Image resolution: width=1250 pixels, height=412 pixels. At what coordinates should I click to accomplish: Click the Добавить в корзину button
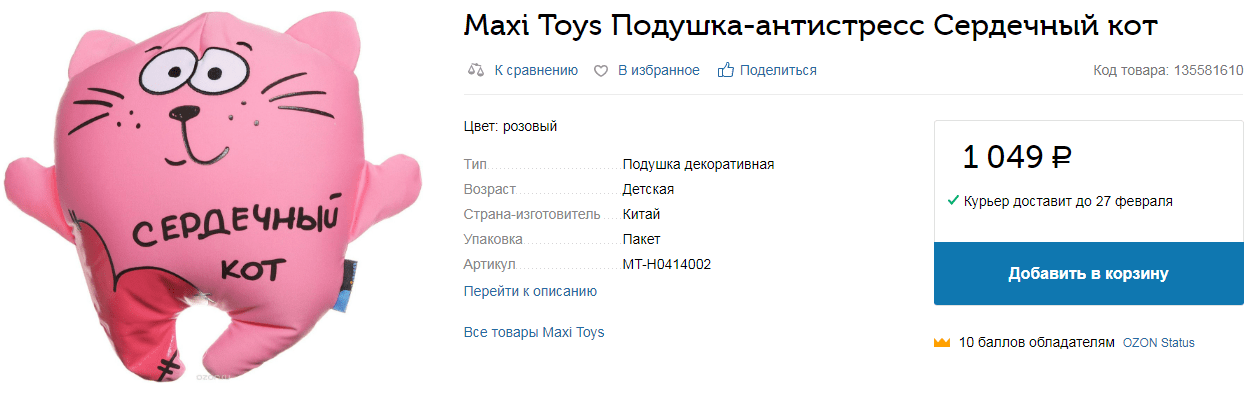[1088, 273]
